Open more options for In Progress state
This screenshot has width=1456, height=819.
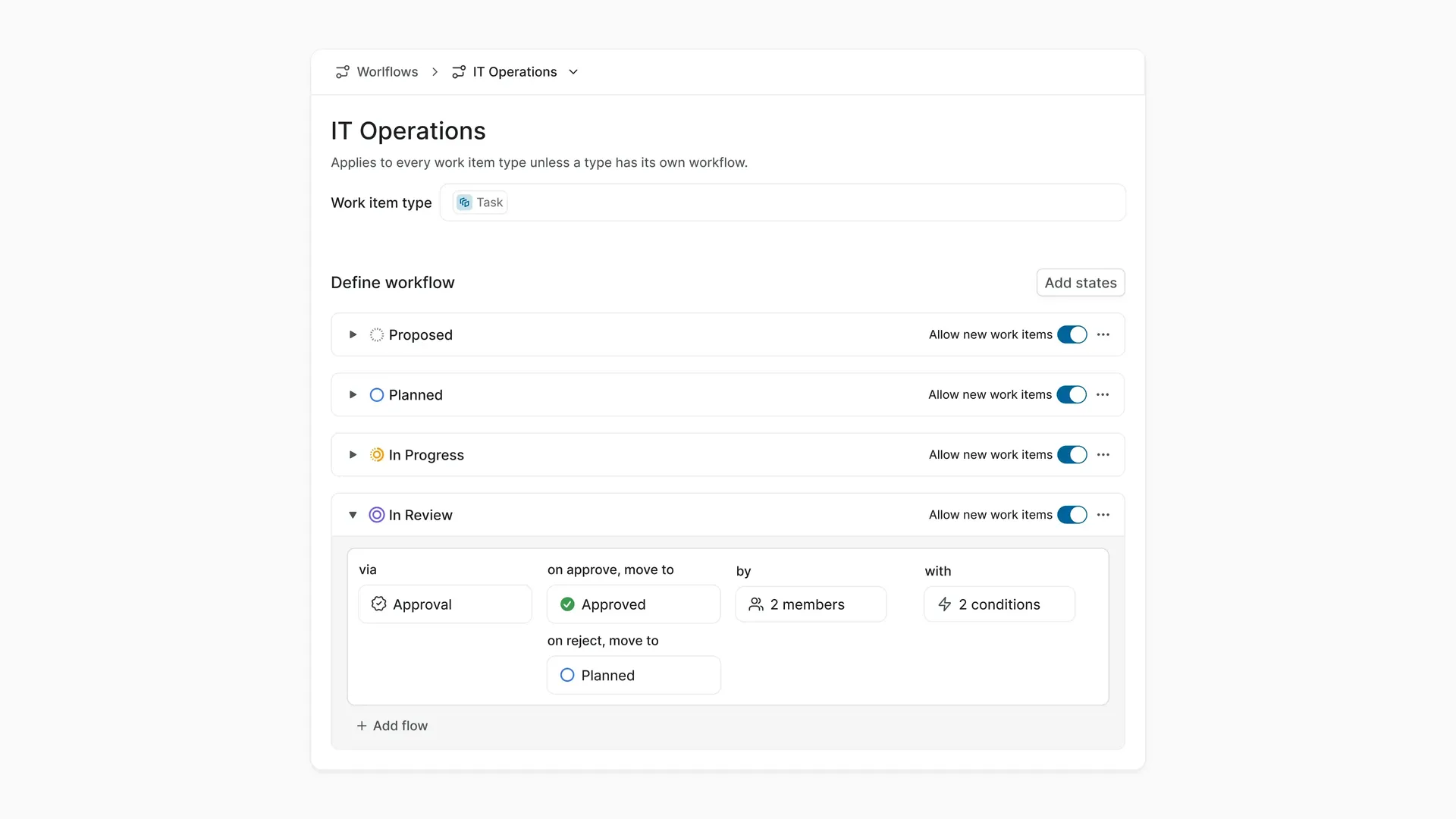pyautogui.click(x=1103, y=455)
